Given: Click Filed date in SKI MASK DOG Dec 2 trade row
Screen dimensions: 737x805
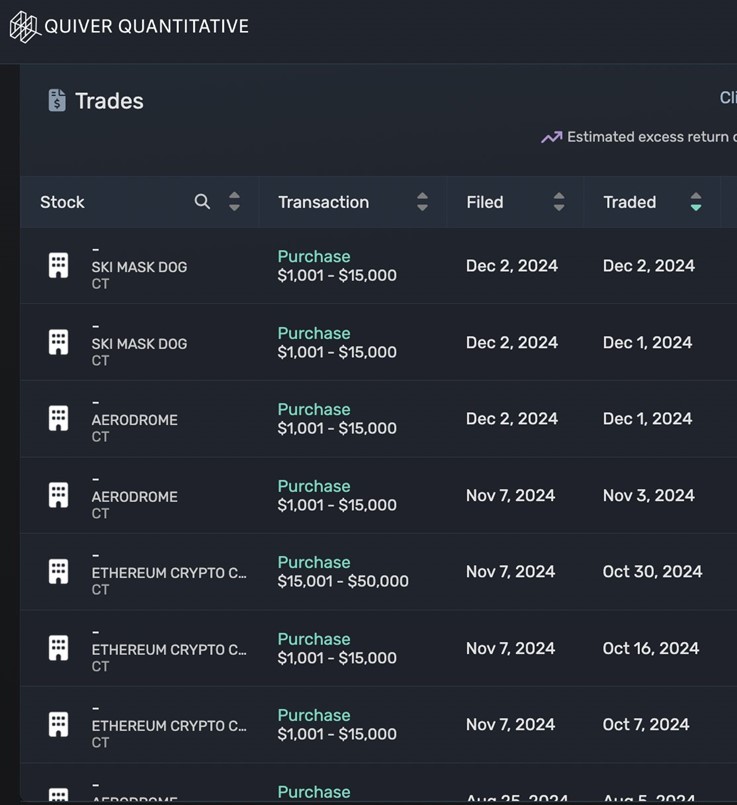Looking at the screenshot, I should point(512,266).
